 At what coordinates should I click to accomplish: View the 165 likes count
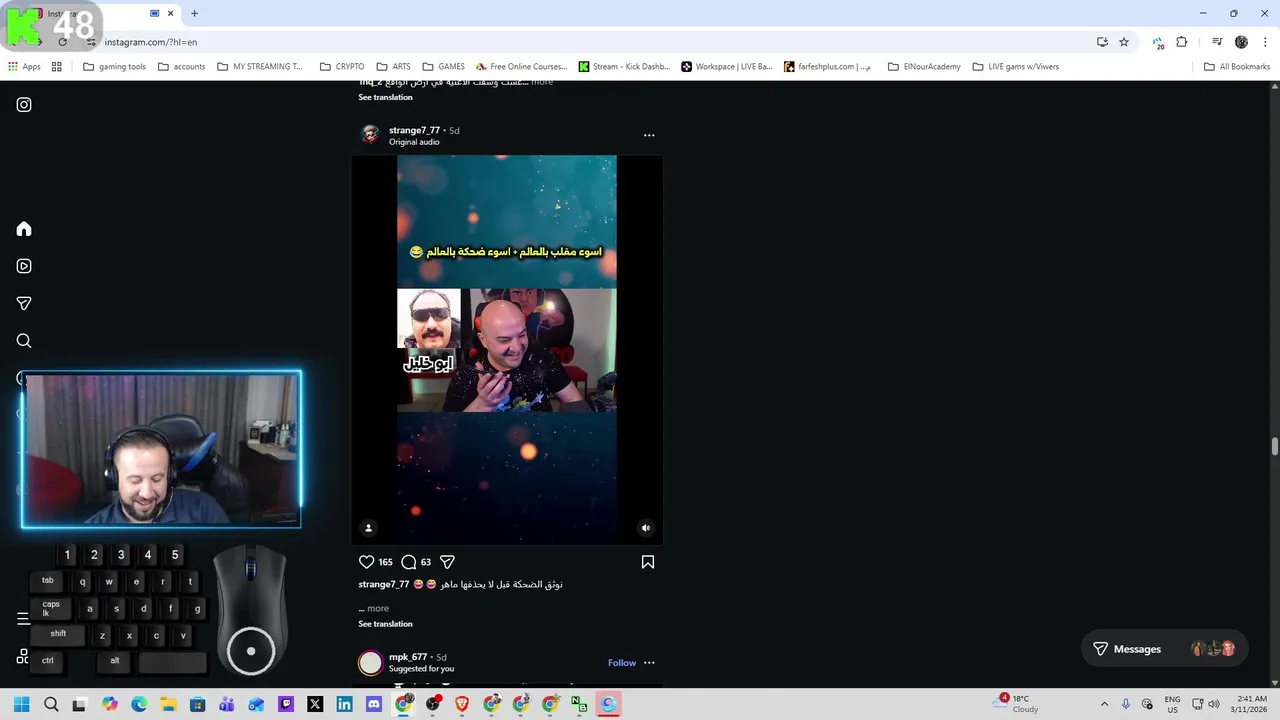point(385,562)
